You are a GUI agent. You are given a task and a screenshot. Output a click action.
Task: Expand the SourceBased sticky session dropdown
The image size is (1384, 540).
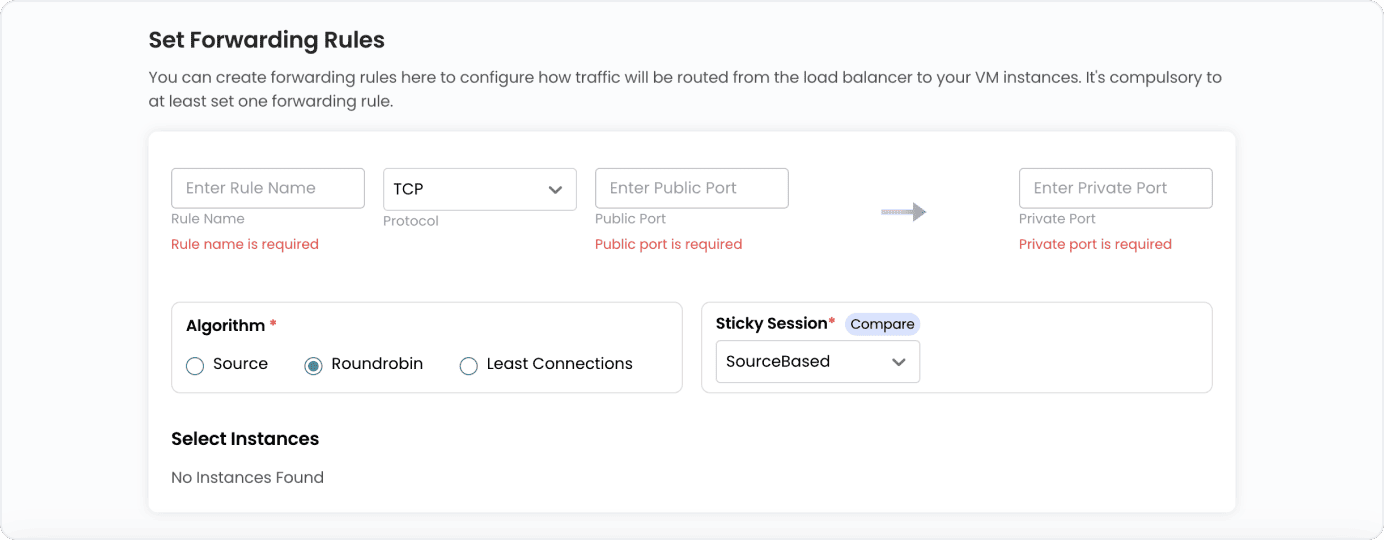[x=817, y=362]
